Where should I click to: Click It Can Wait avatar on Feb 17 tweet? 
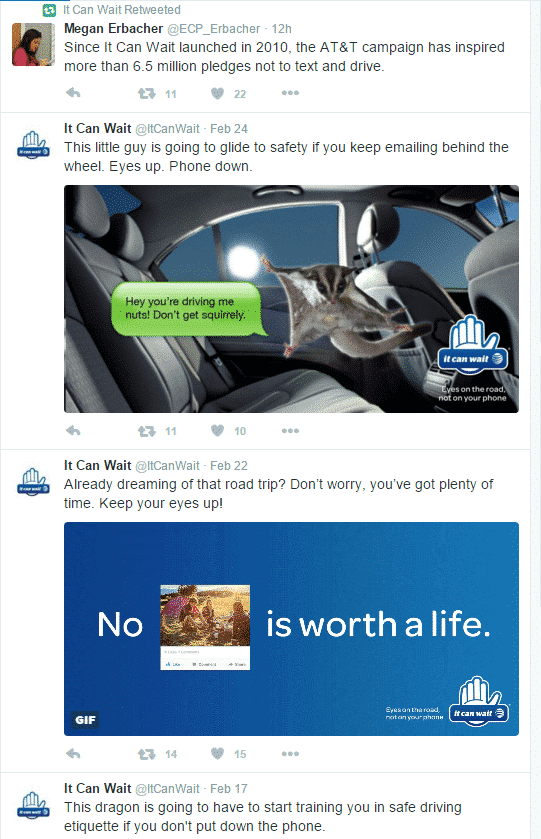click(33, 804)
